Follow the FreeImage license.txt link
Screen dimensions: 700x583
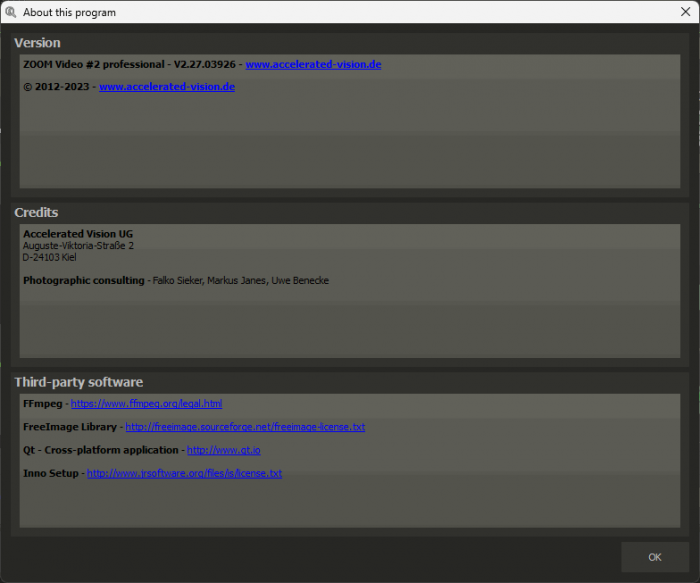[245, 427]
